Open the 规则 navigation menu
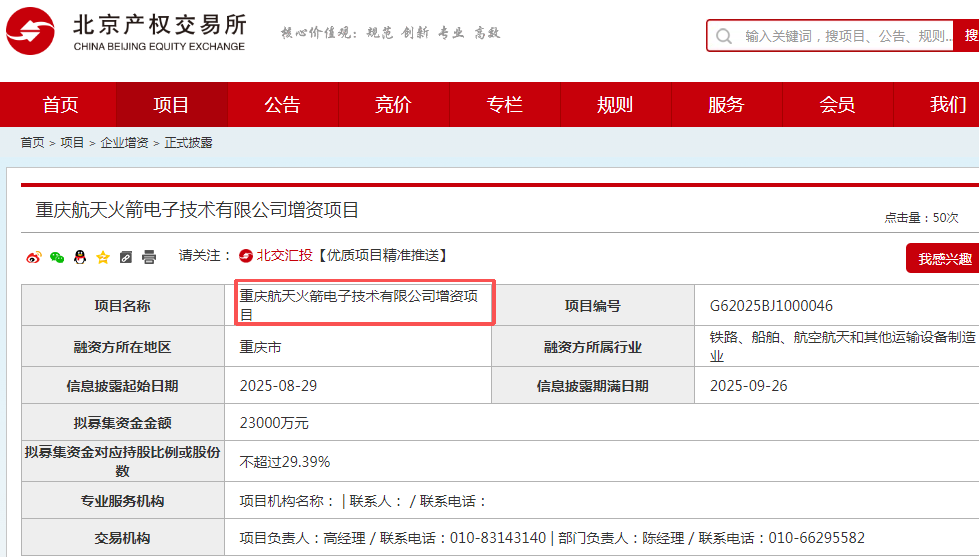 pos(616,104)
